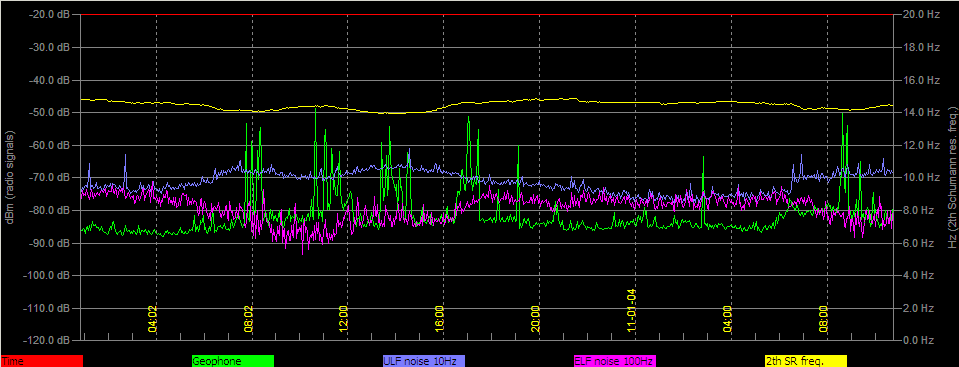Click the 04:02 time axis label
This screenshot has height=367, width=959.
[x=153, y=318]
